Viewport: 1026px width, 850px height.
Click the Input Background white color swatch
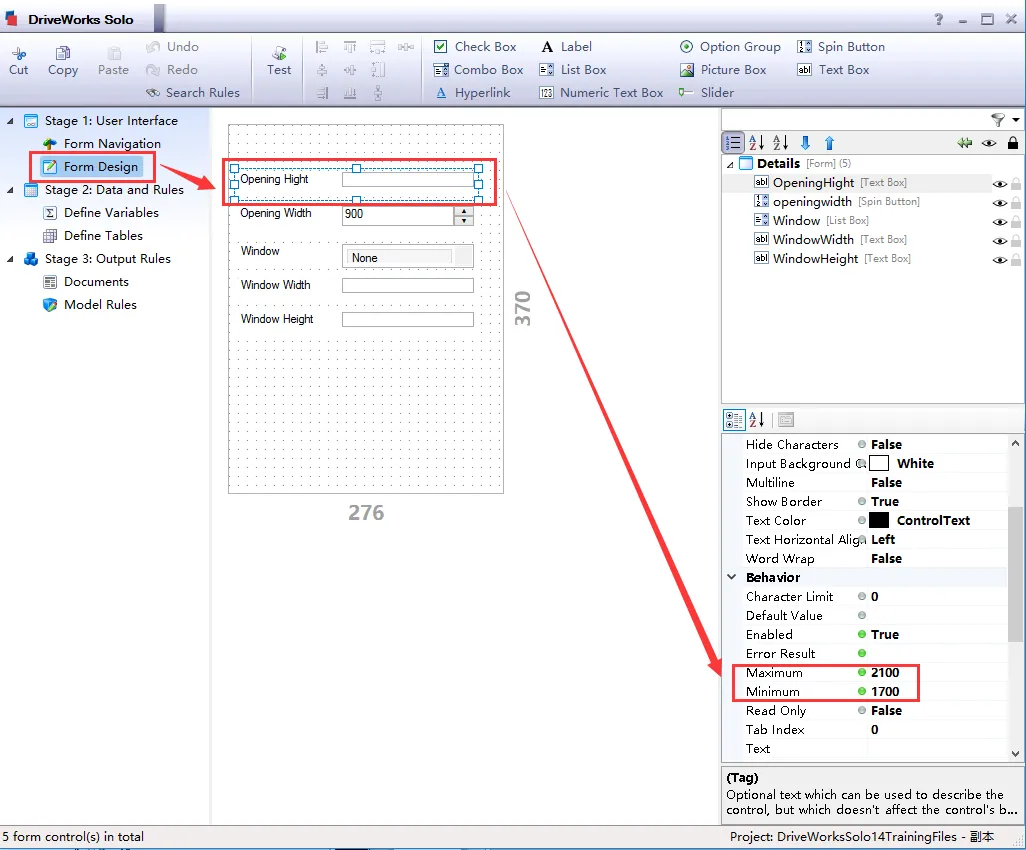pos(879,464)
